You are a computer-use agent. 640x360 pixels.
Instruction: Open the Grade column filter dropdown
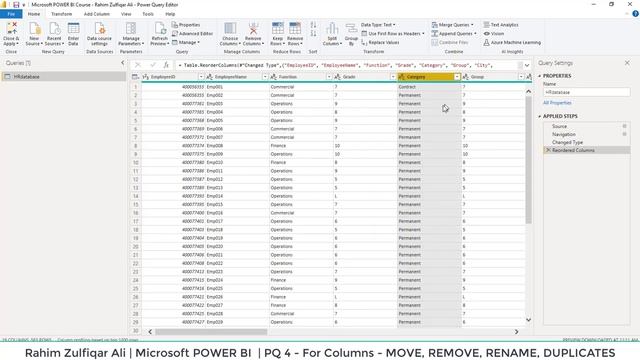[x=393, y=77]
